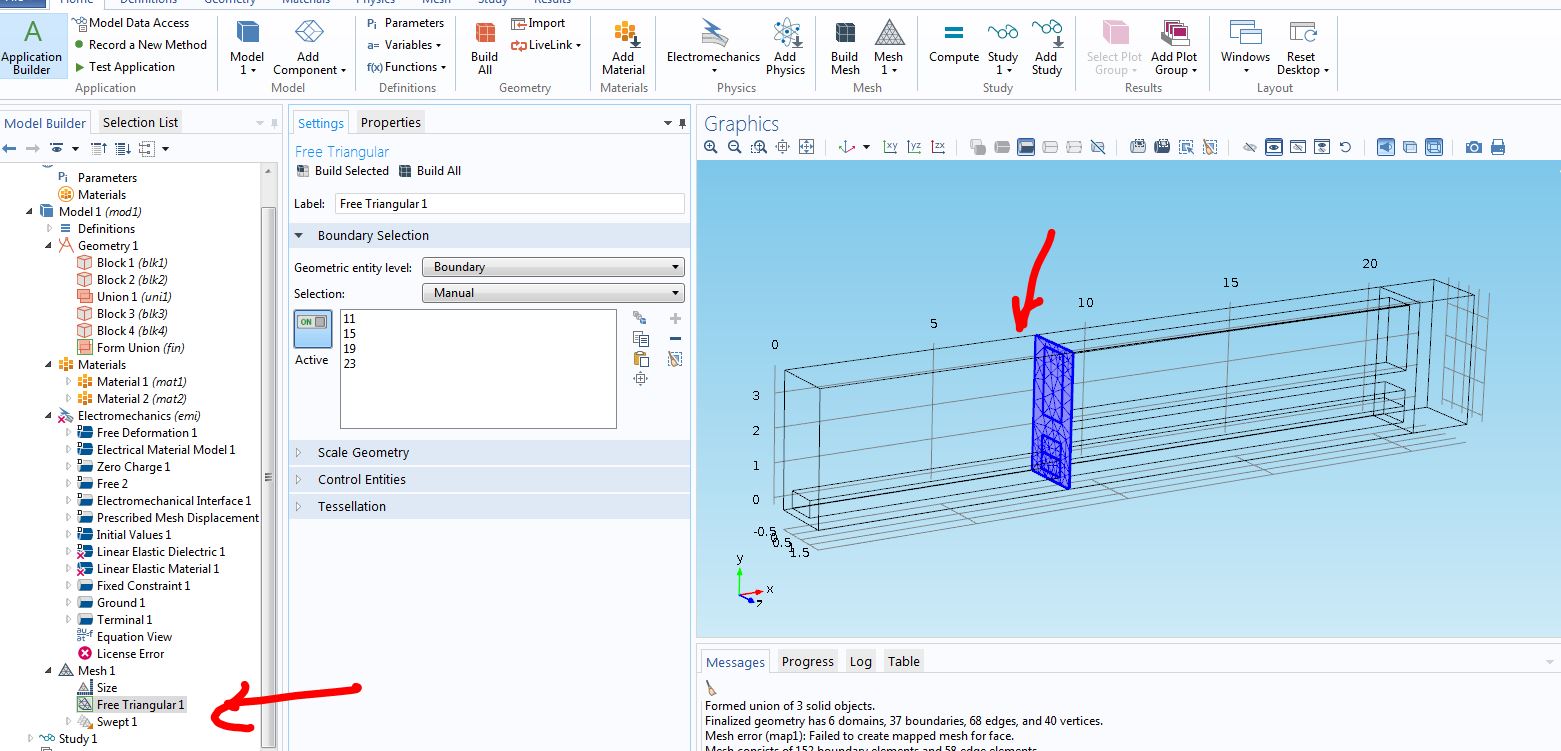
Task: Switch to the Properties tab
Action: pos(390,122)
